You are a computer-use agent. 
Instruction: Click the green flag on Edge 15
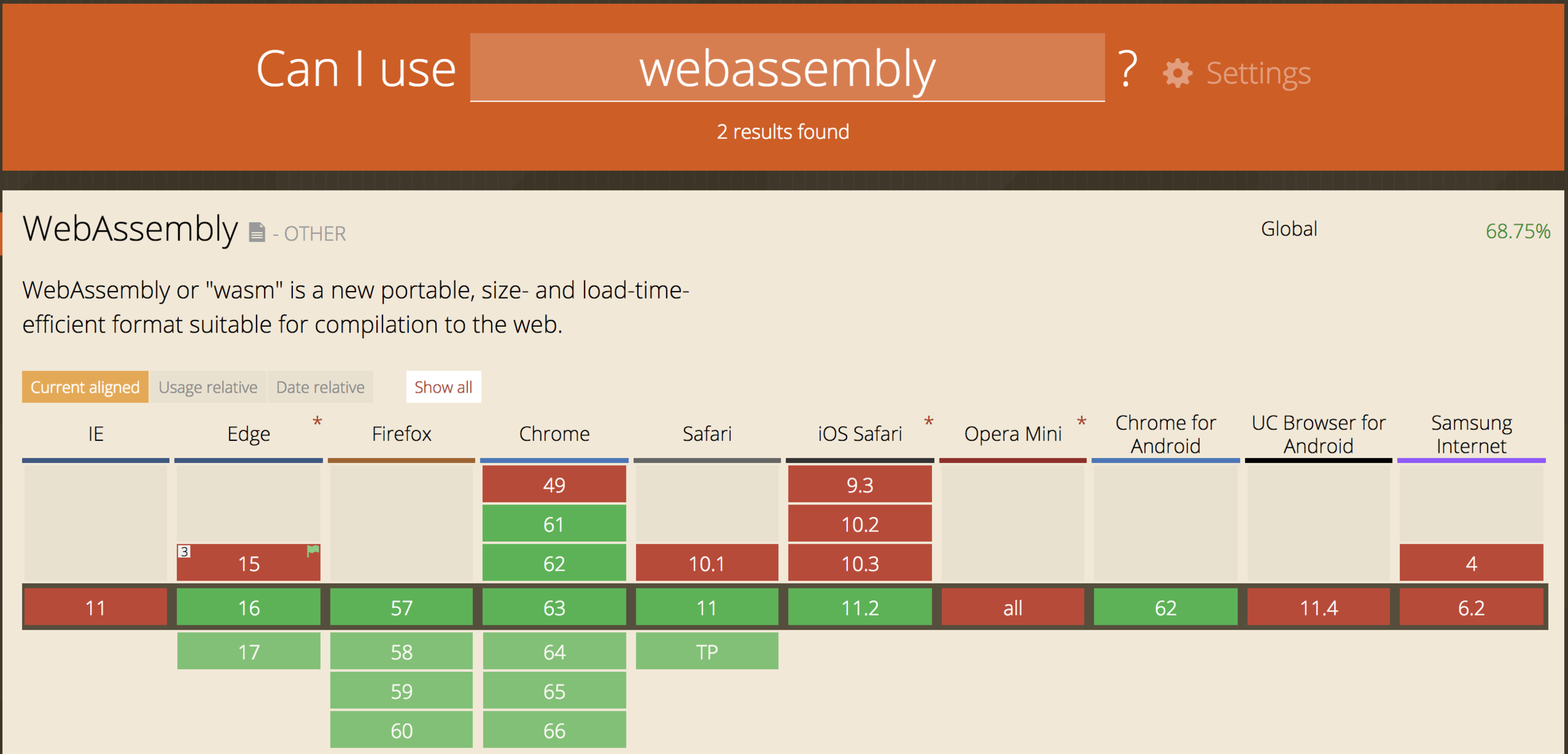[x=312, y=551]
